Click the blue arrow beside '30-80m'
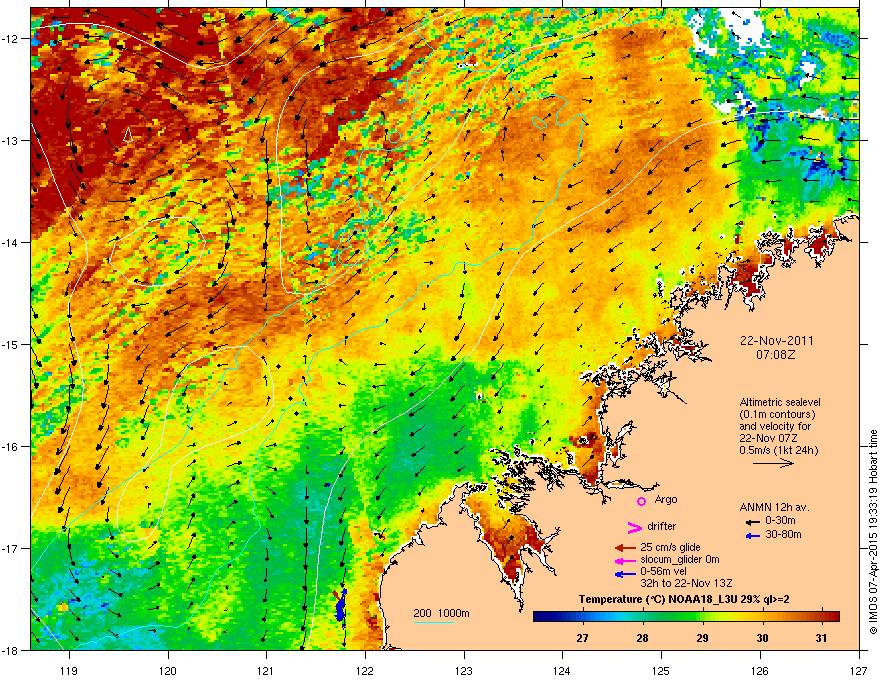880x680 pixels. pos(754,536)
